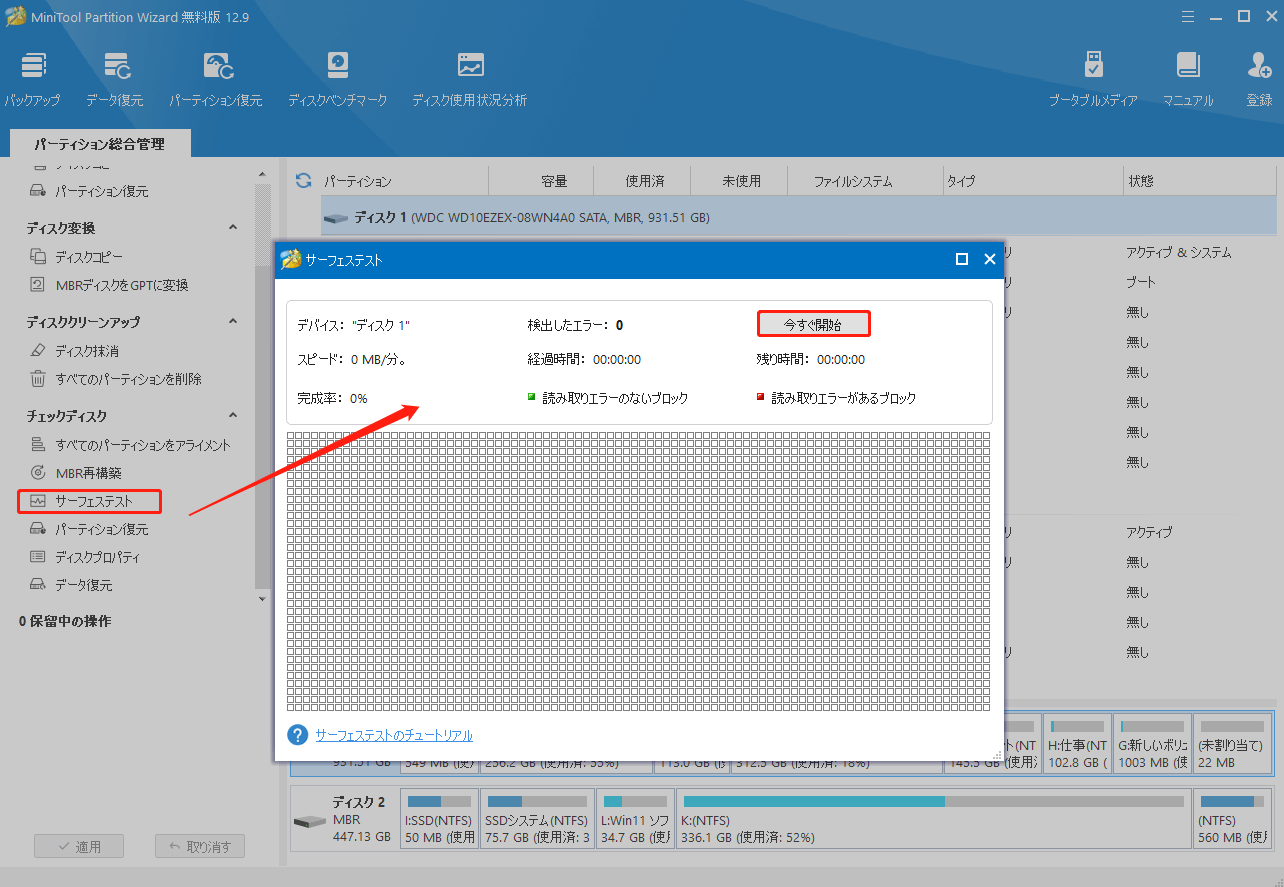Select データ復元 at bottom of sidebar
The height and width of the screenshot is (887, 1284).
[x=71, y=585]
